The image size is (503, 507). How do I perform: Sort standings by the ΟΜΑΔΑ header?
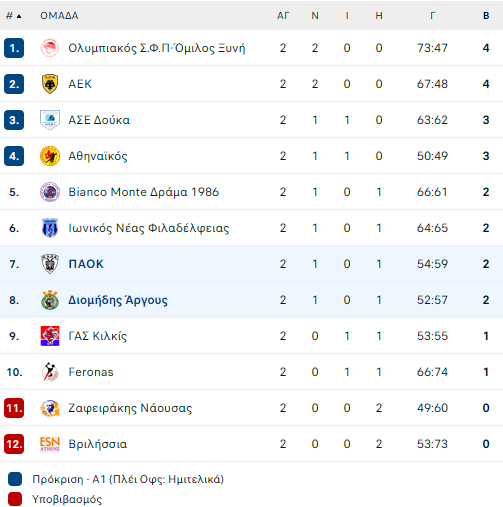coord(59,16)
